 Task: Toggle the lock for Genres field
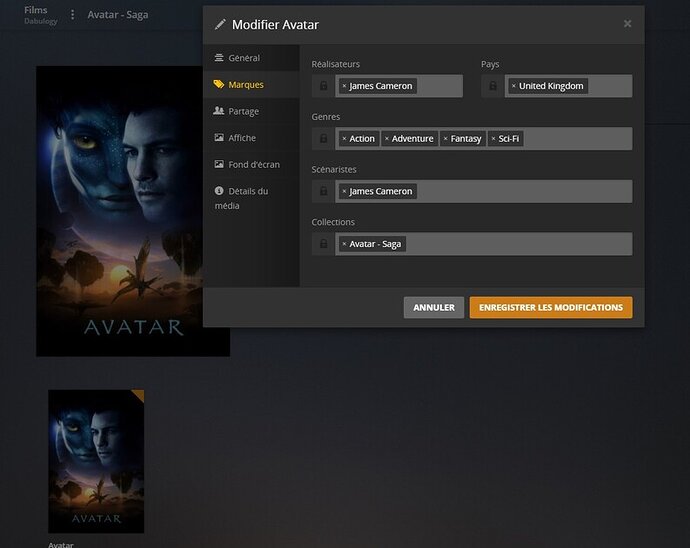click(323, 139)
